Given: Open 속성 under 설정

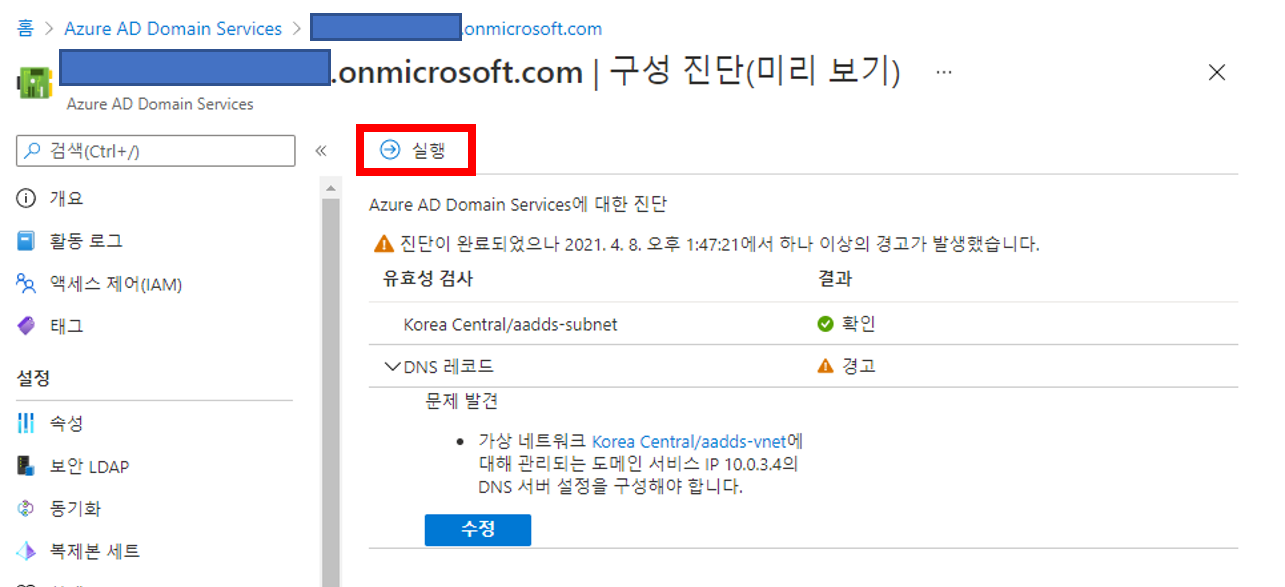Looking at the screenshot, I should click(x=66, y=424).
